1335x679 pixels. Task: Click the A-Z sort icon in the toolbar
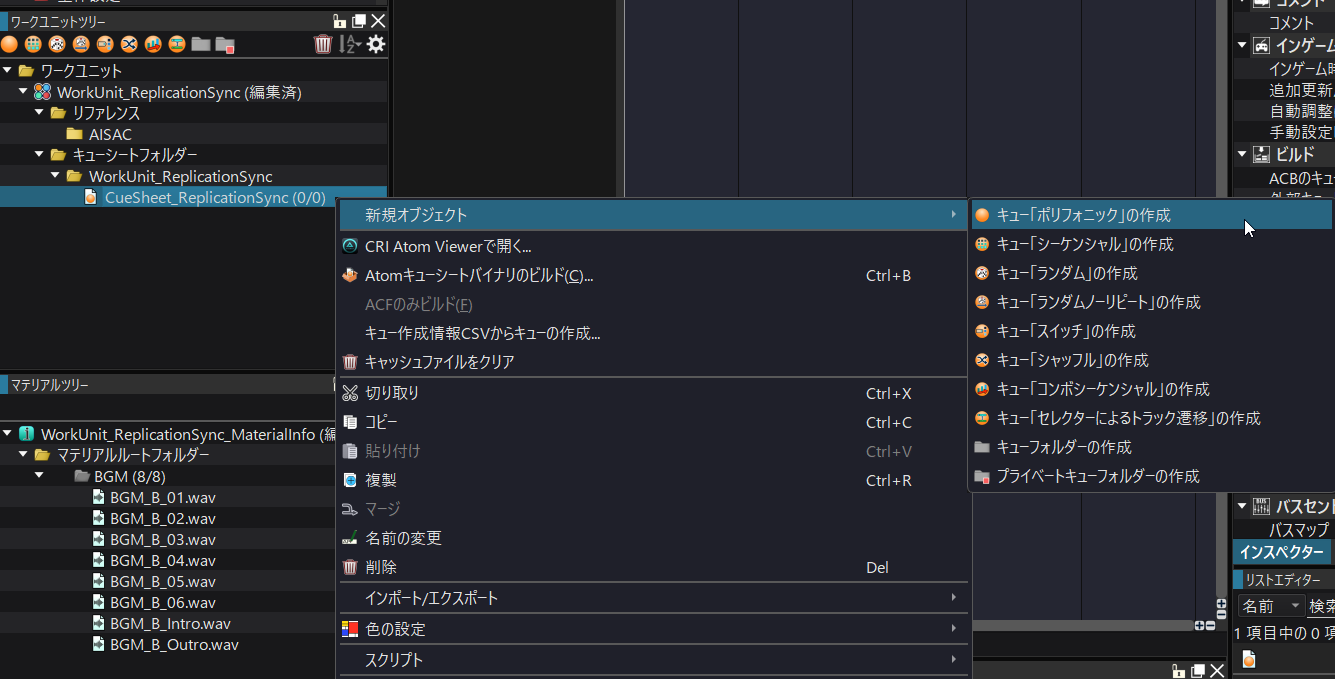pyautogui.click(x=350, y=44)
